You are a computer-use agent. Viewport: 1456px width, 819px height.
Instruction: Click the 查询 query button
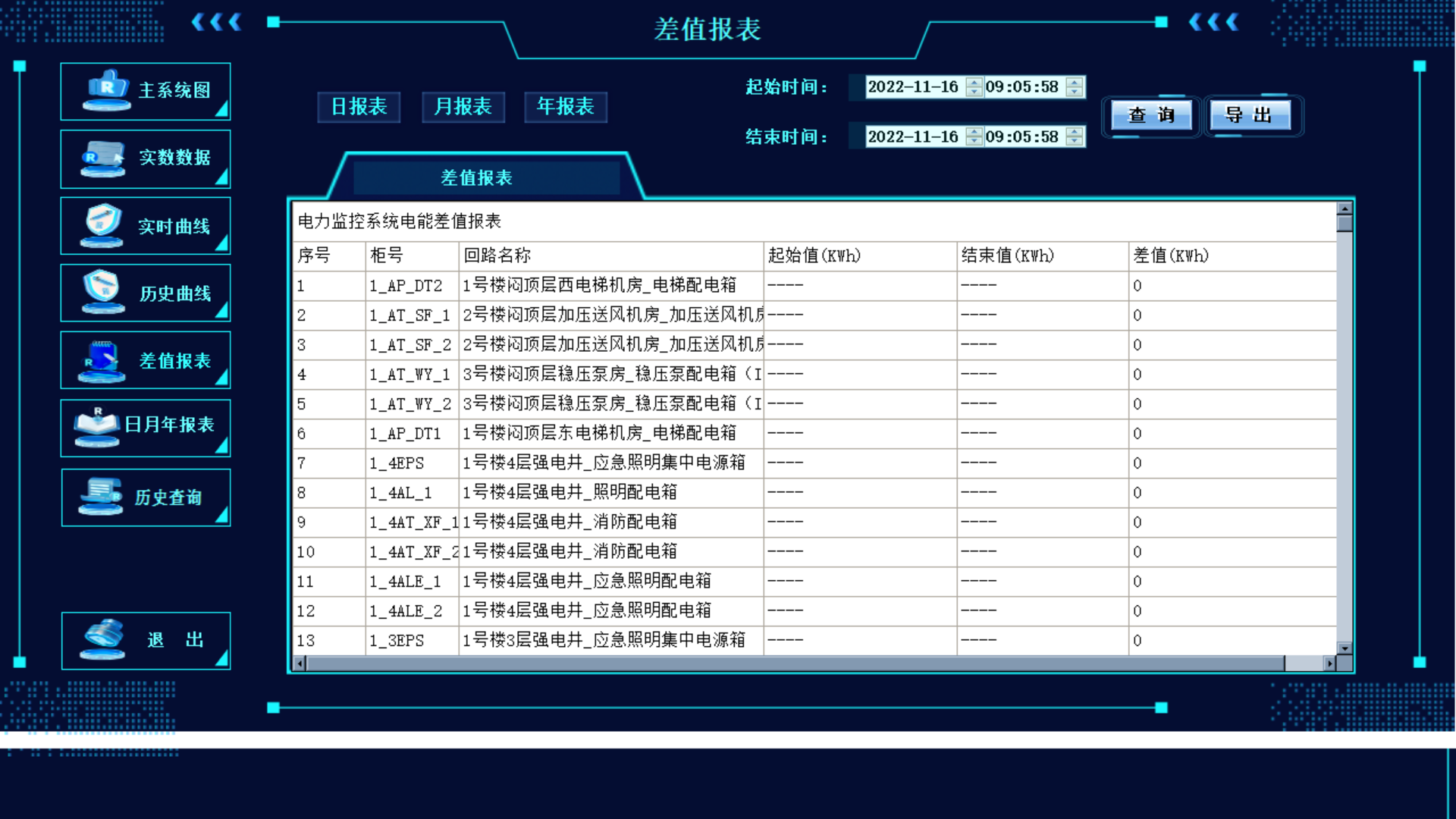(1150, 115)
